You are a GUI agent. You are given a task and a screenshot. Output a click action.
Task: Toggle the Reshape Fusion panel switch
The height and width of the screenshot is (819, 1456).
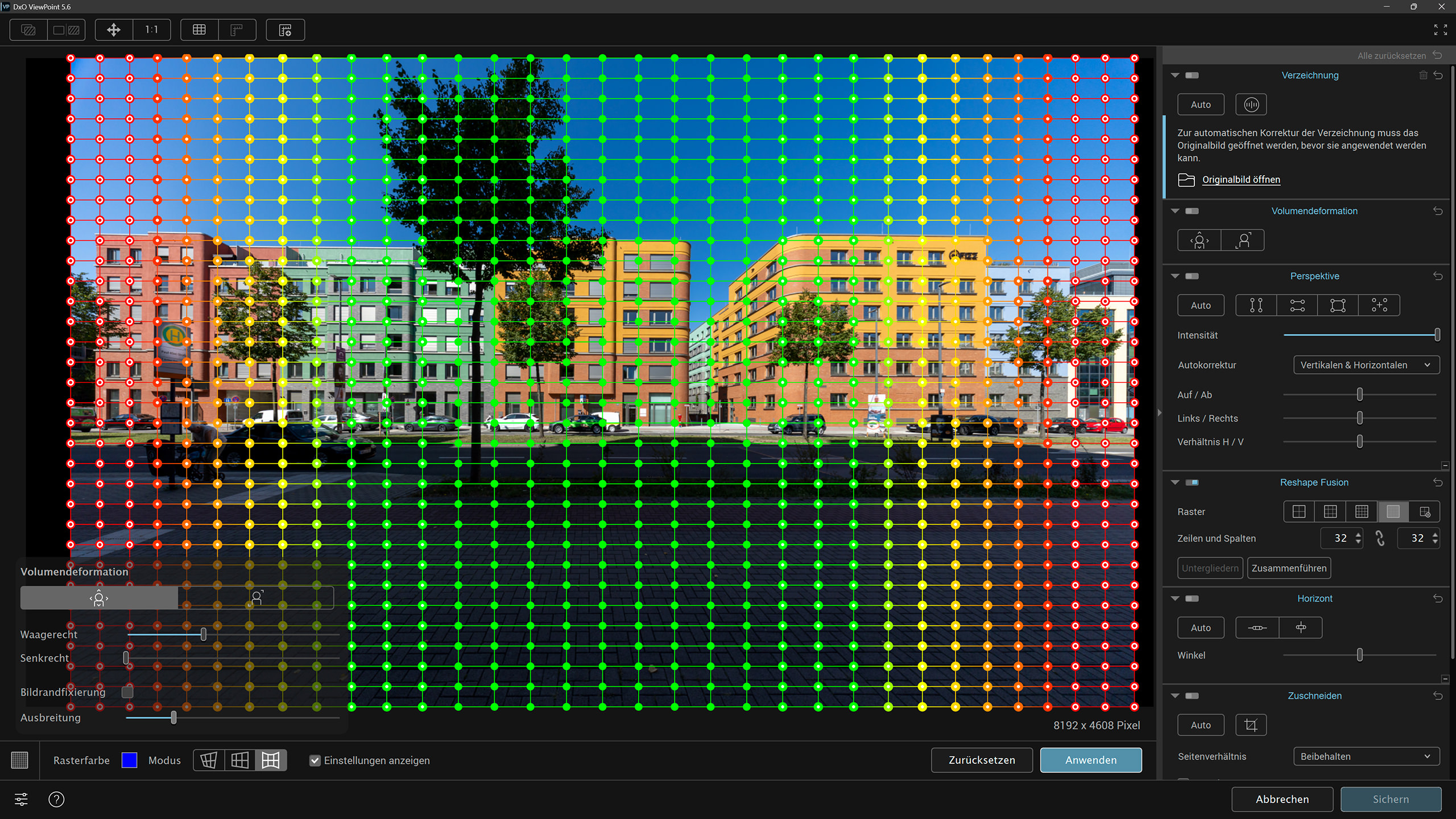[x=1192, y=482]
